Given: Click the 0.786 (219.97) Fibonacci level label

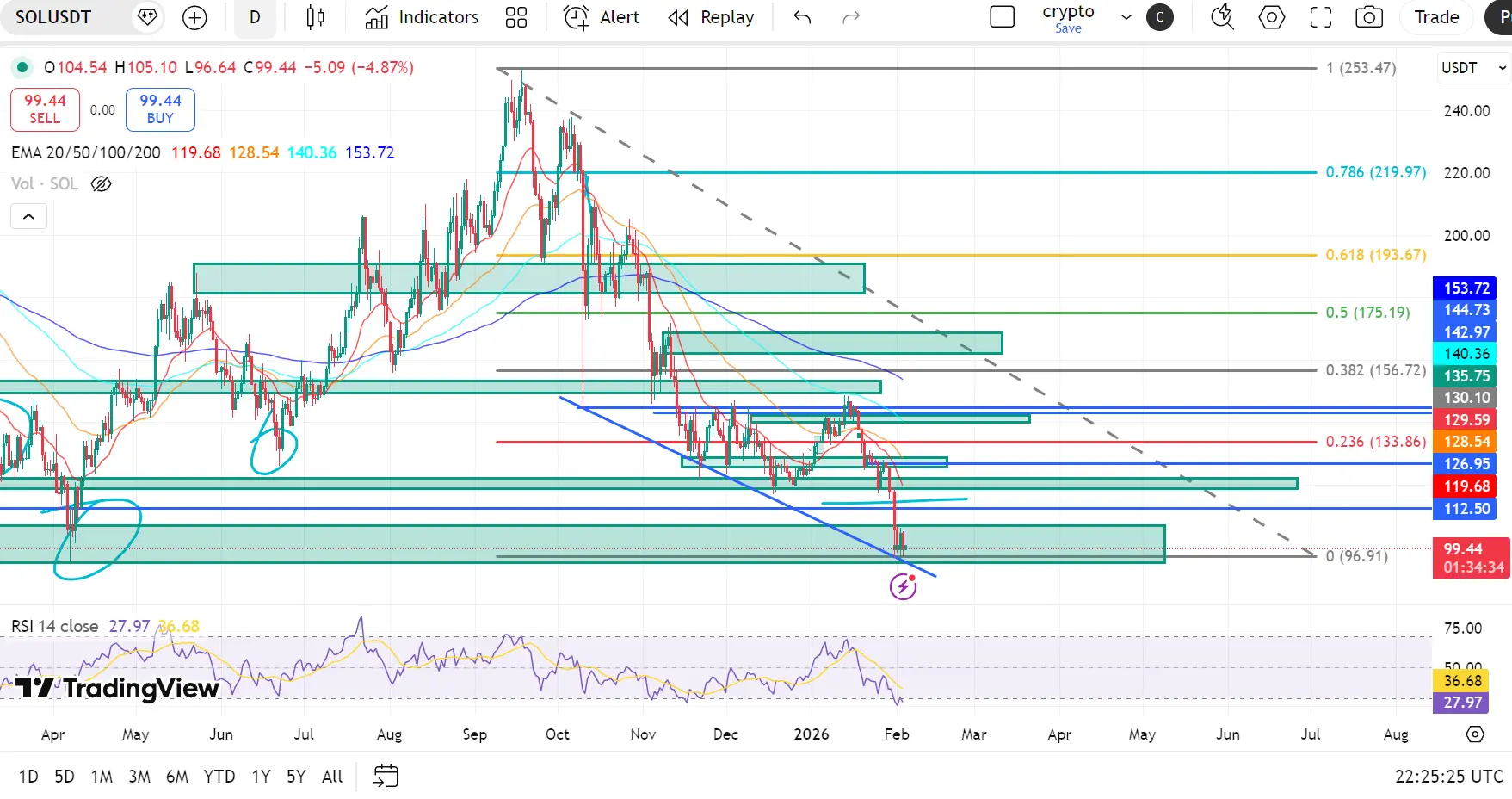Looking at the screenshot, I should (1375, 172).
